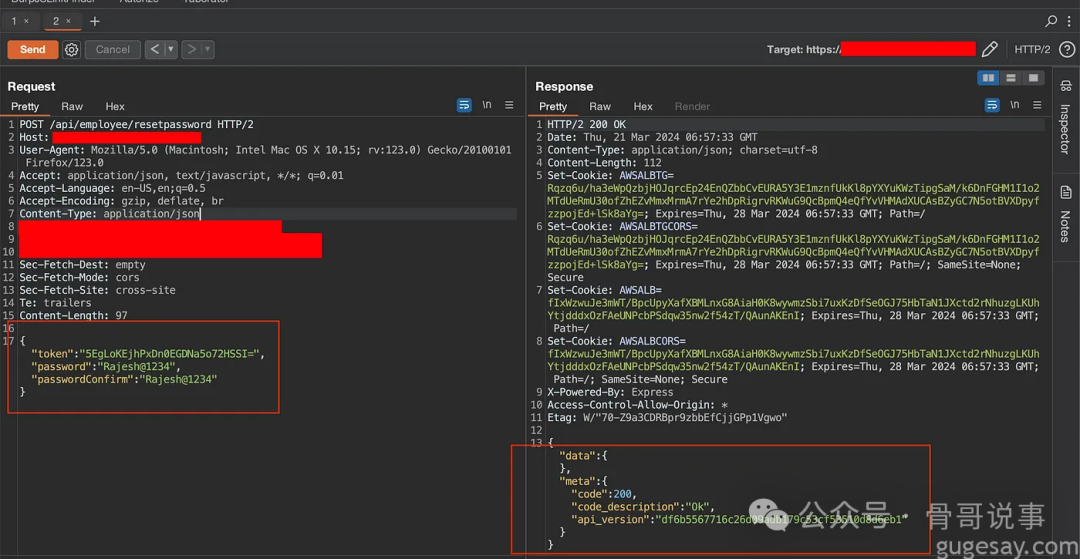Edit target with the pencil icon
Image resolution: width=1080 pixels, height=559 pixels.
pos(989,50)
